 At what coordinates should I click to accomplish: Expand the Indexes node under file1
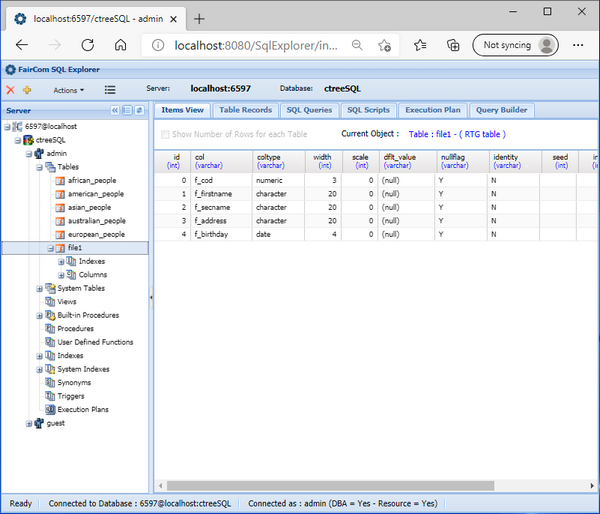(x=61, y=262)
